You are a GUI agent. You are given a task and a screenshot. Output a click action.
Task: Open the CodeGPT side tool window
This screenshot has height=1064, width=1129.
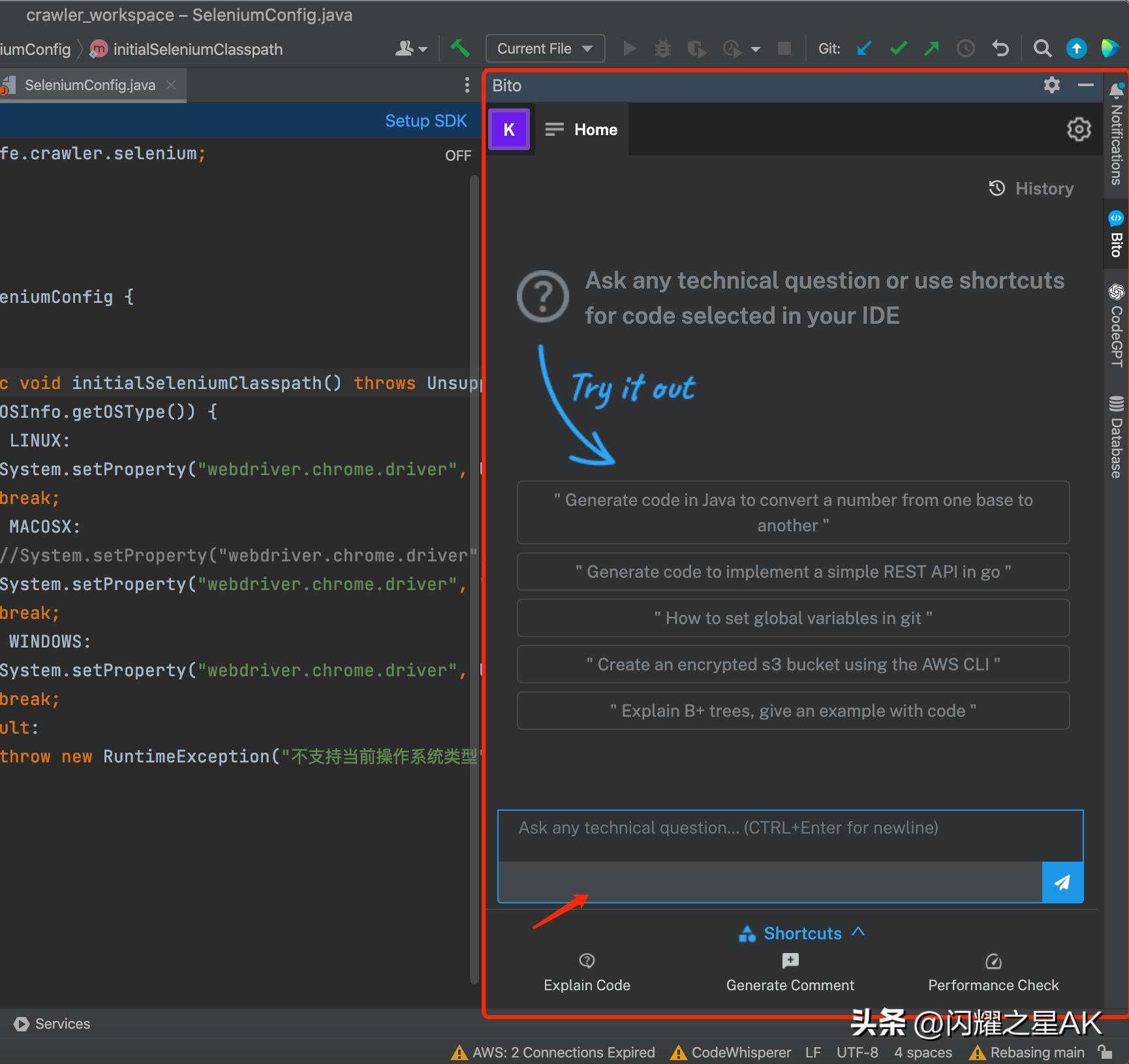point(1117,326)
